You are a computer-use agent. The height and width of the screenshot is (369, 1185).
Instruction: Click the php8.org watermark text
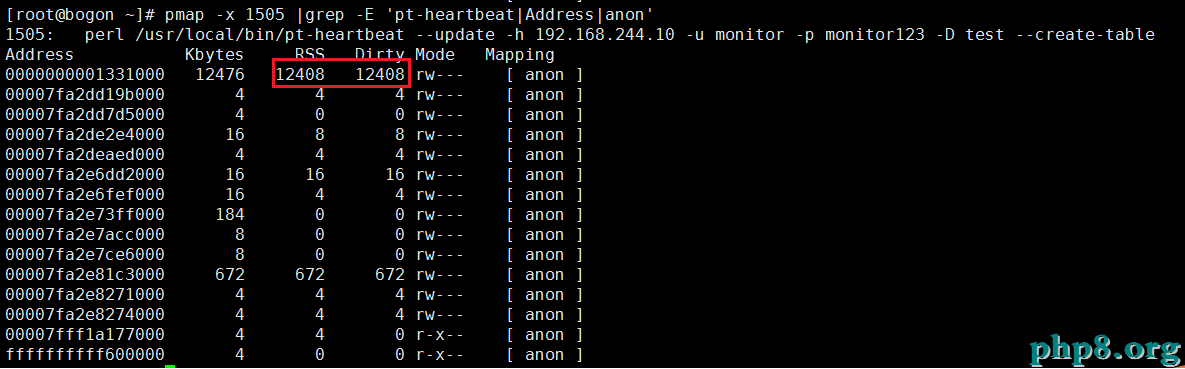[x=1103, y=349]
